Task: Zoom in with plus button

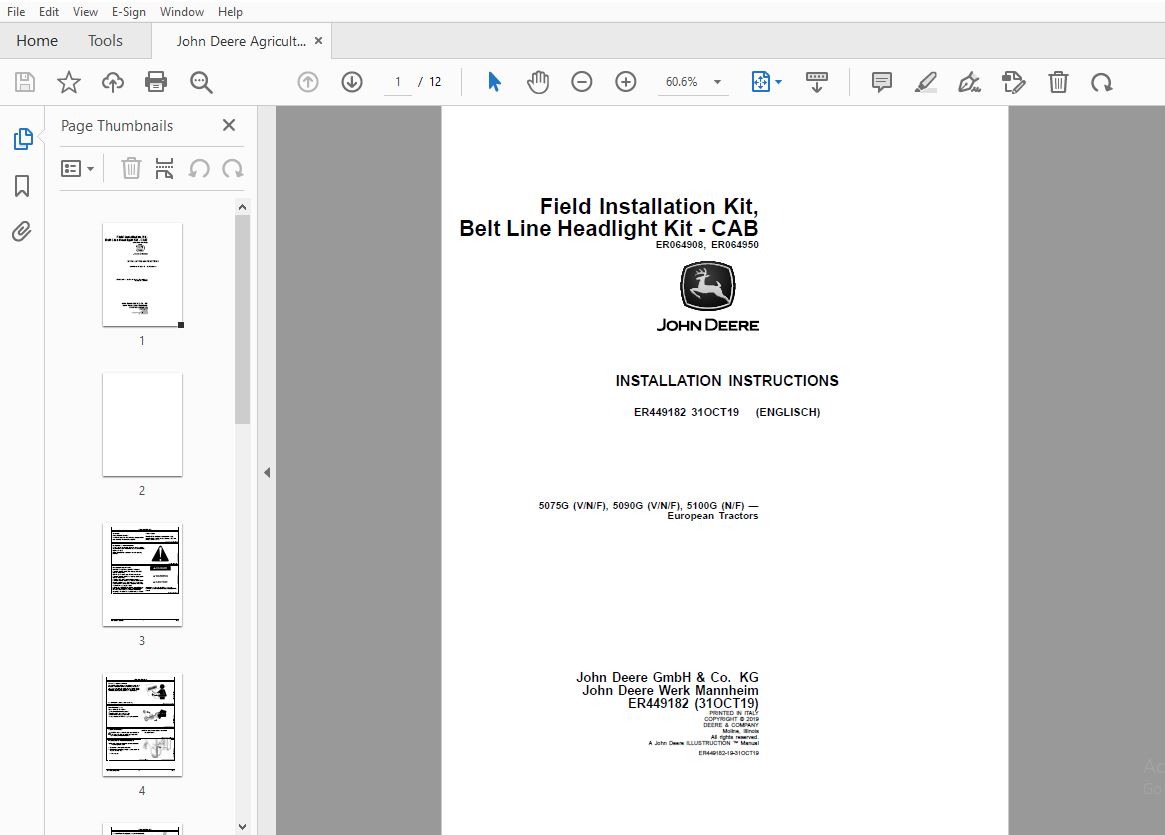Action: pyautogui.click(x=626, y=82)
